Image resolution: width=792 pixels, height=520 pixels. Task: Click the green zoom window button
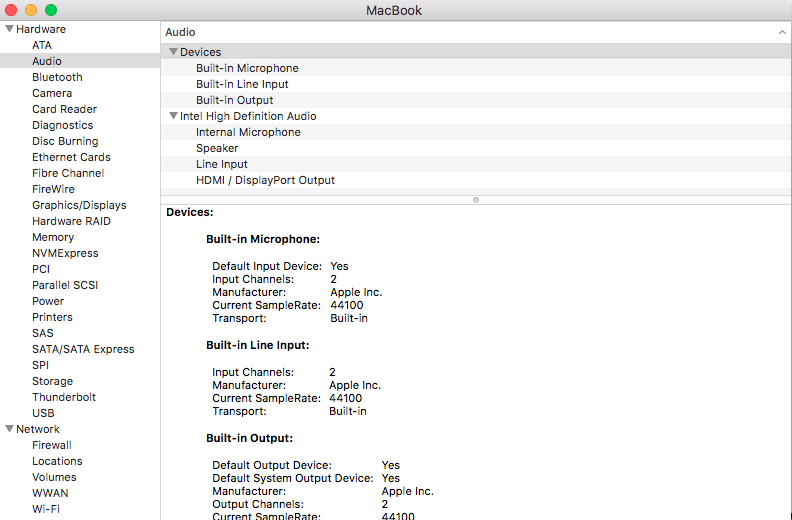51,10
